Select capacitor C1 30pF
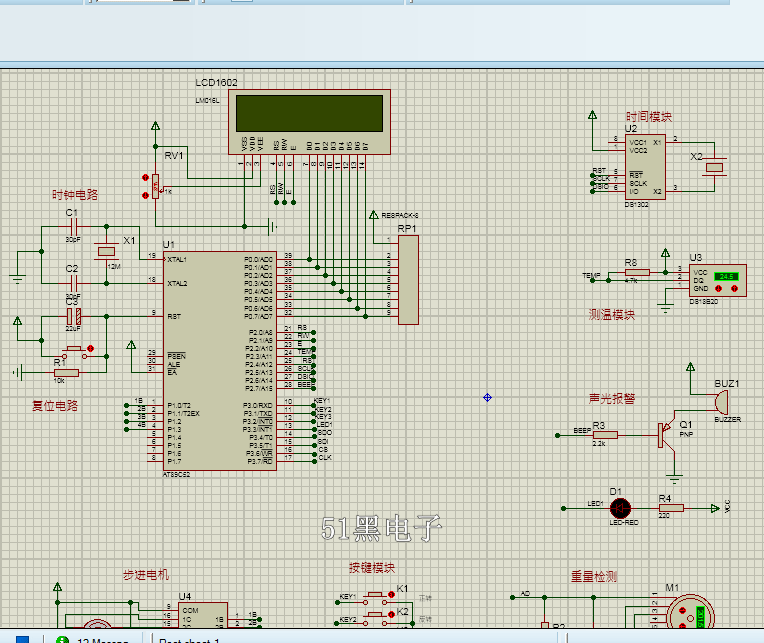 pyautogui.click(x=73, y=227)
